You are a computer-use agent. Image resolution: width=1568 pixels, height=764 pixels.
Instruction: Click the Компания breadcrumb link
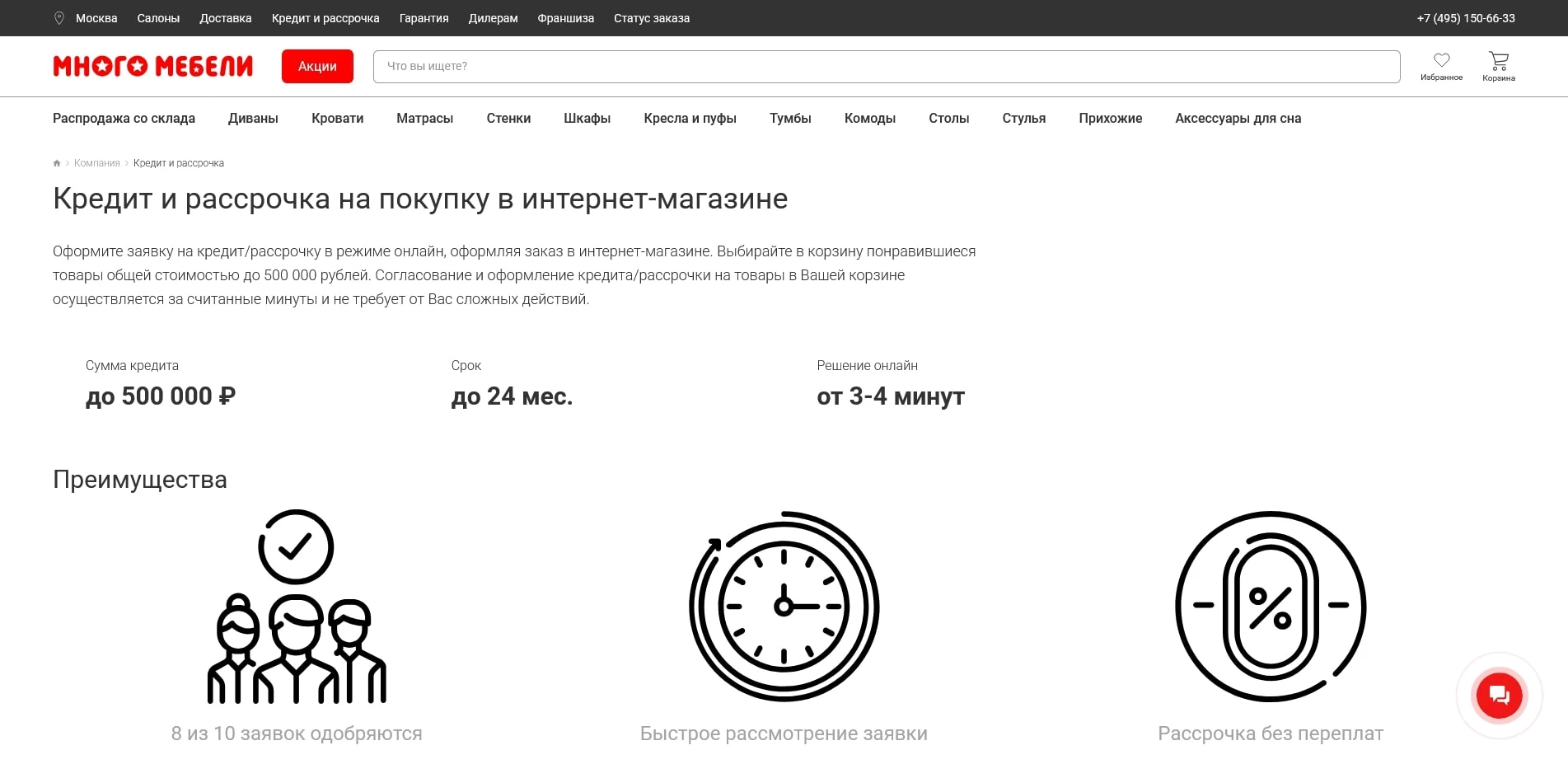(96, 162)
